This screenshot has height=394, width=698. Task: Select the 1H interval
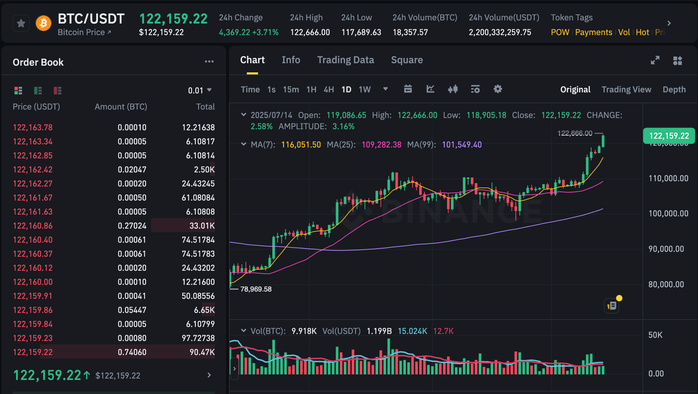click(x=312, y=89)
